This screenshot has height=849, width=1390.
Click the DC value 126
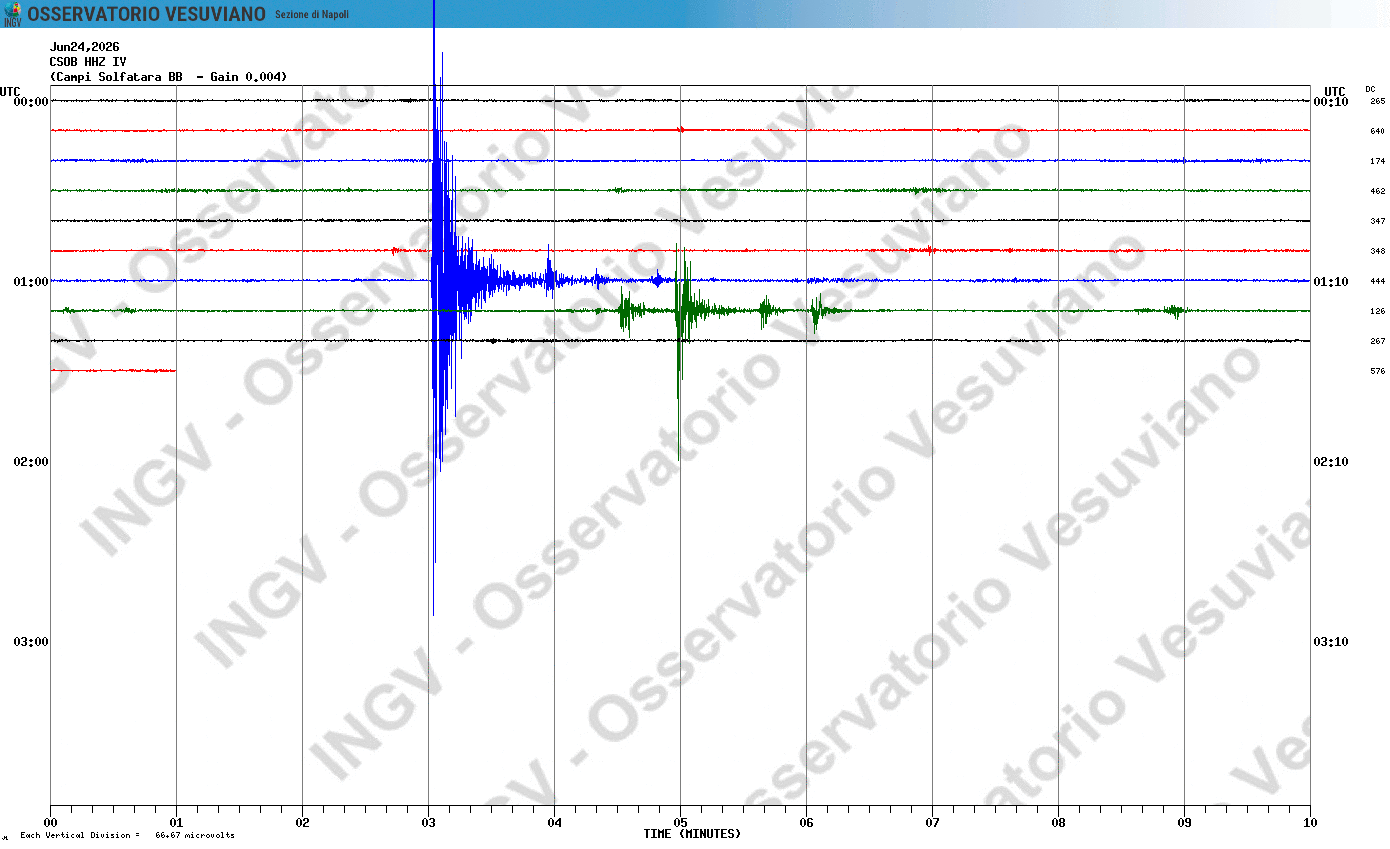[1377, 311]
